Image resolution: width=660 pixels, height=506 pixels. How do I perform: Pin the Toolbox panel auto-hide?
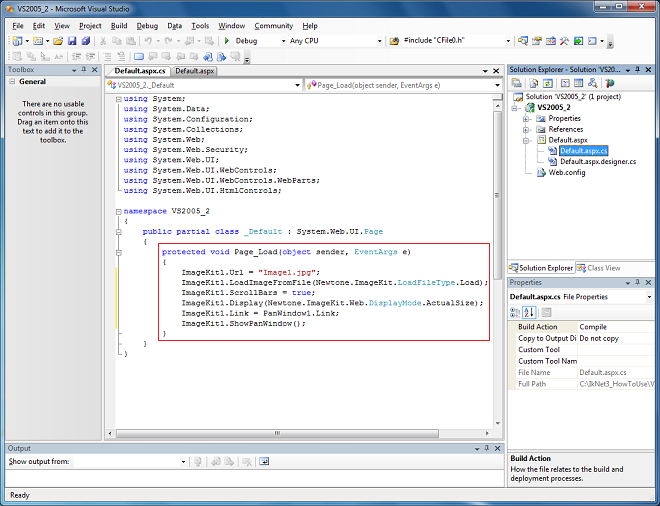pos(84,70)
